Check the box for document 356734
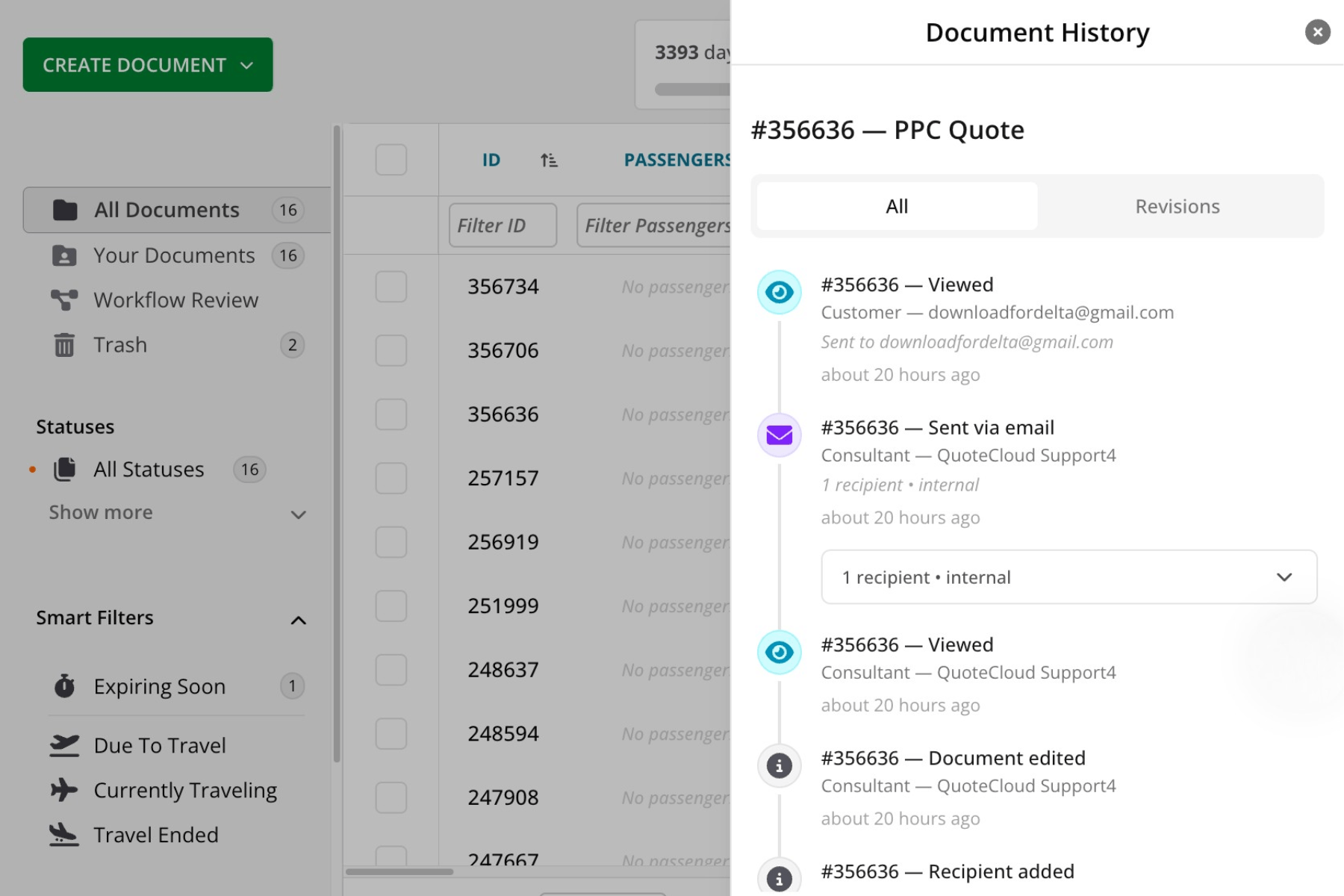Viewport: 1344px width, 896px height. point(391,287)
